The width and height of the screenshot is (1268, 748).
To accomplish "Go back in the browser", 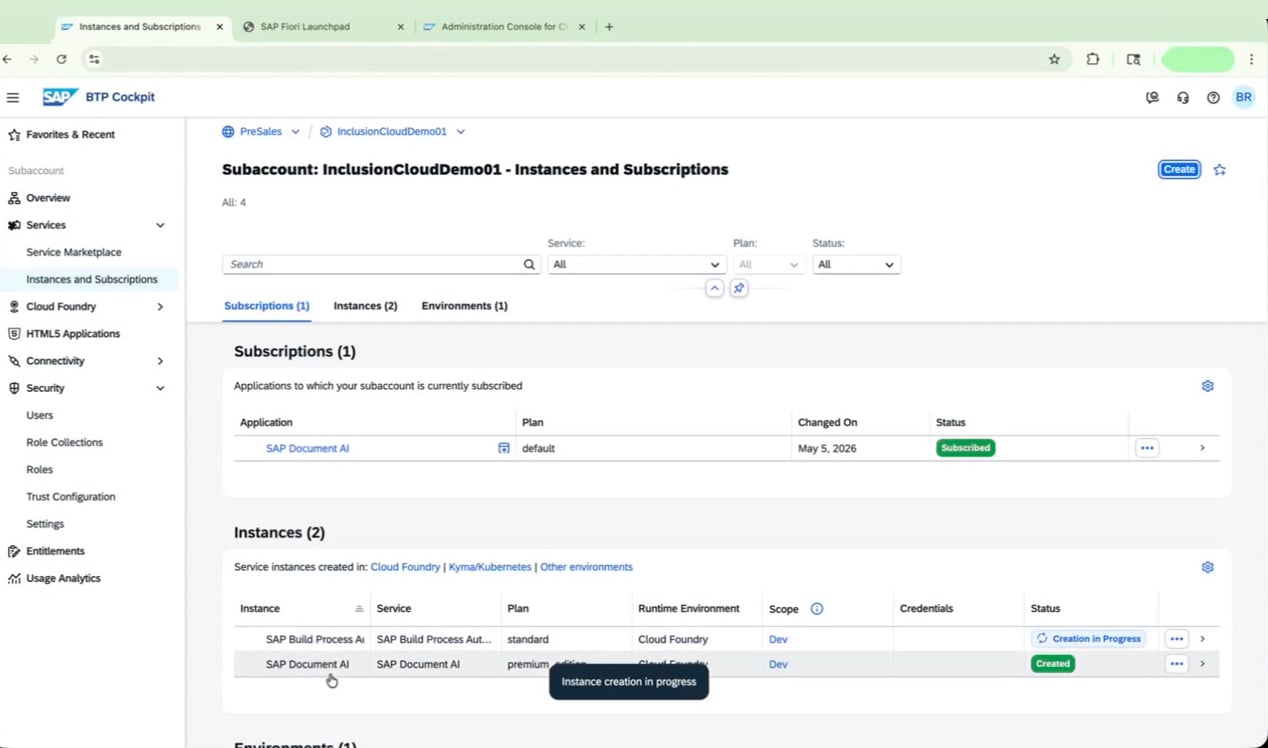I will 8,59.
